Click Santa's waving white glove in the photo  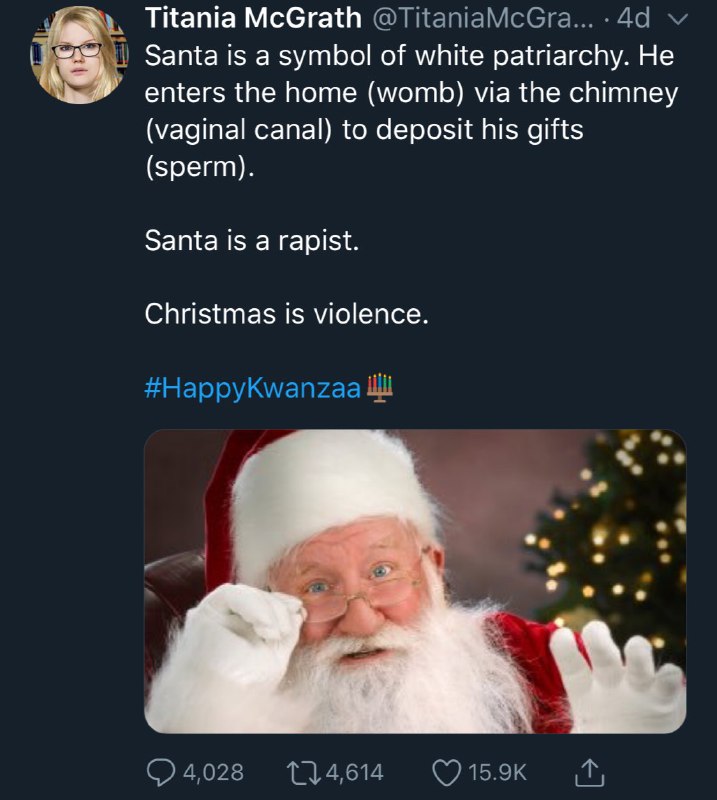(x=612, y=670)
